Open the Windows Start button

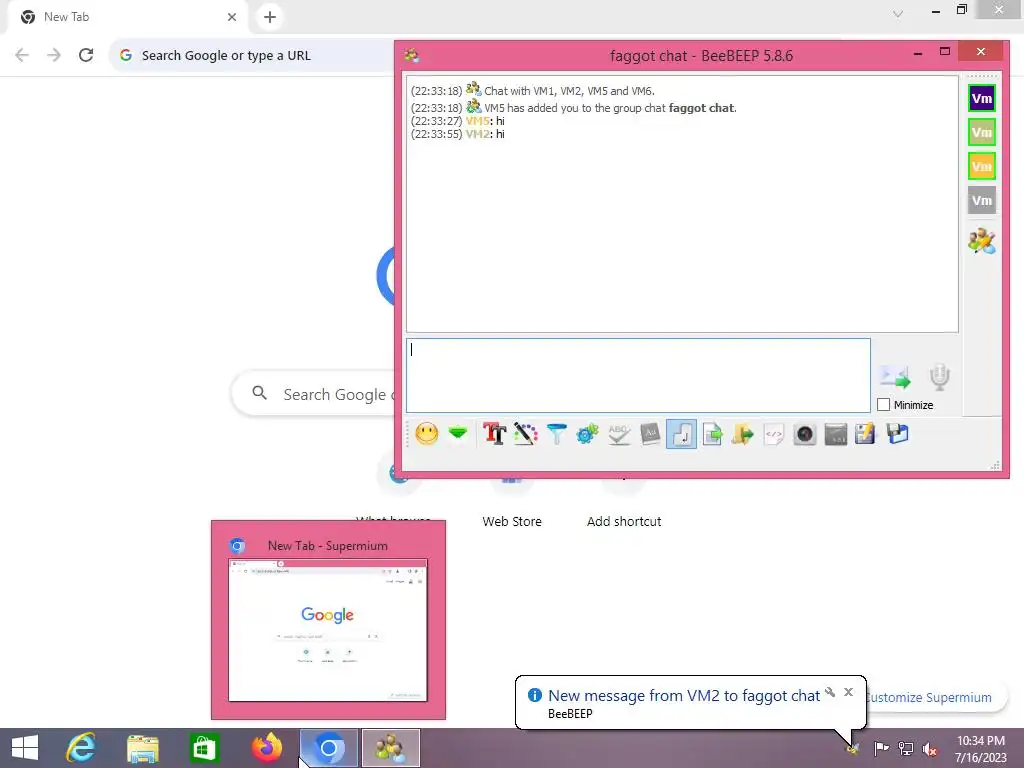click(25, 748)
